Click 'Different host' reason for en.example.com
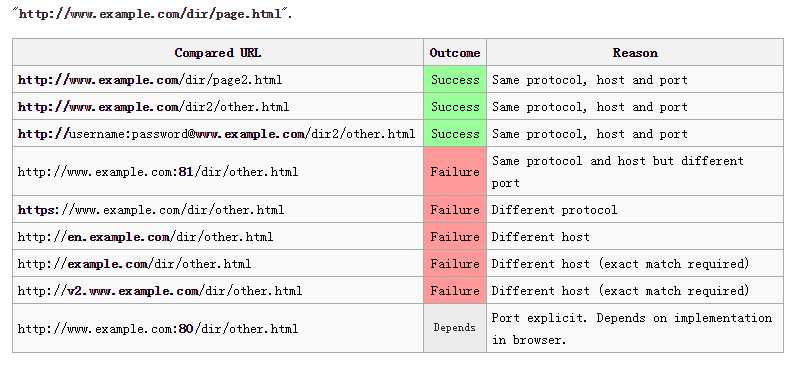The image size is (799, 366). (540, 237)
